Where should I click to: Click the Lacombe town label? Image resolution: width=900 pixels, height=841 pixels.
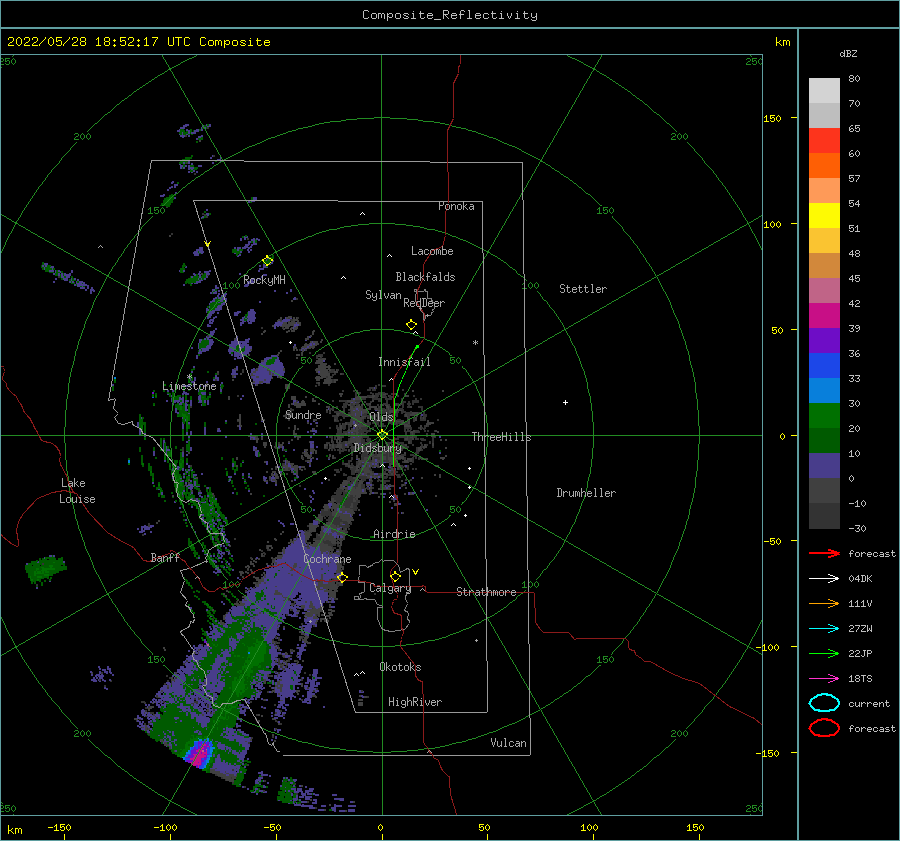pyautogui.click(x=432, y=251)
